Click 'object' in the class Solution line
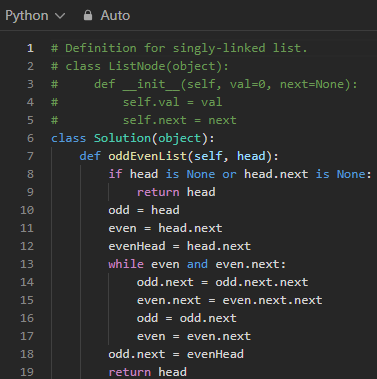 click(x=179, y=138)
